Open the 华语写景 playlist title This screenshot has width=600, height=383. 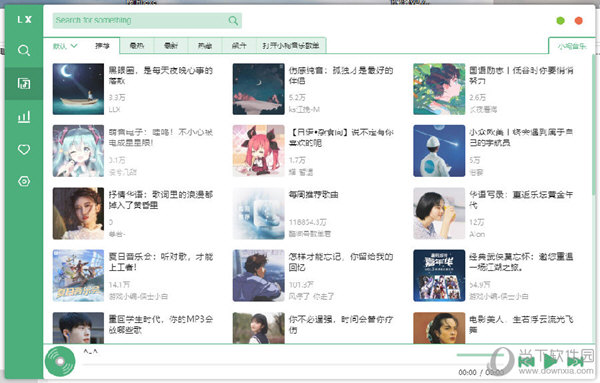[521, 200]
